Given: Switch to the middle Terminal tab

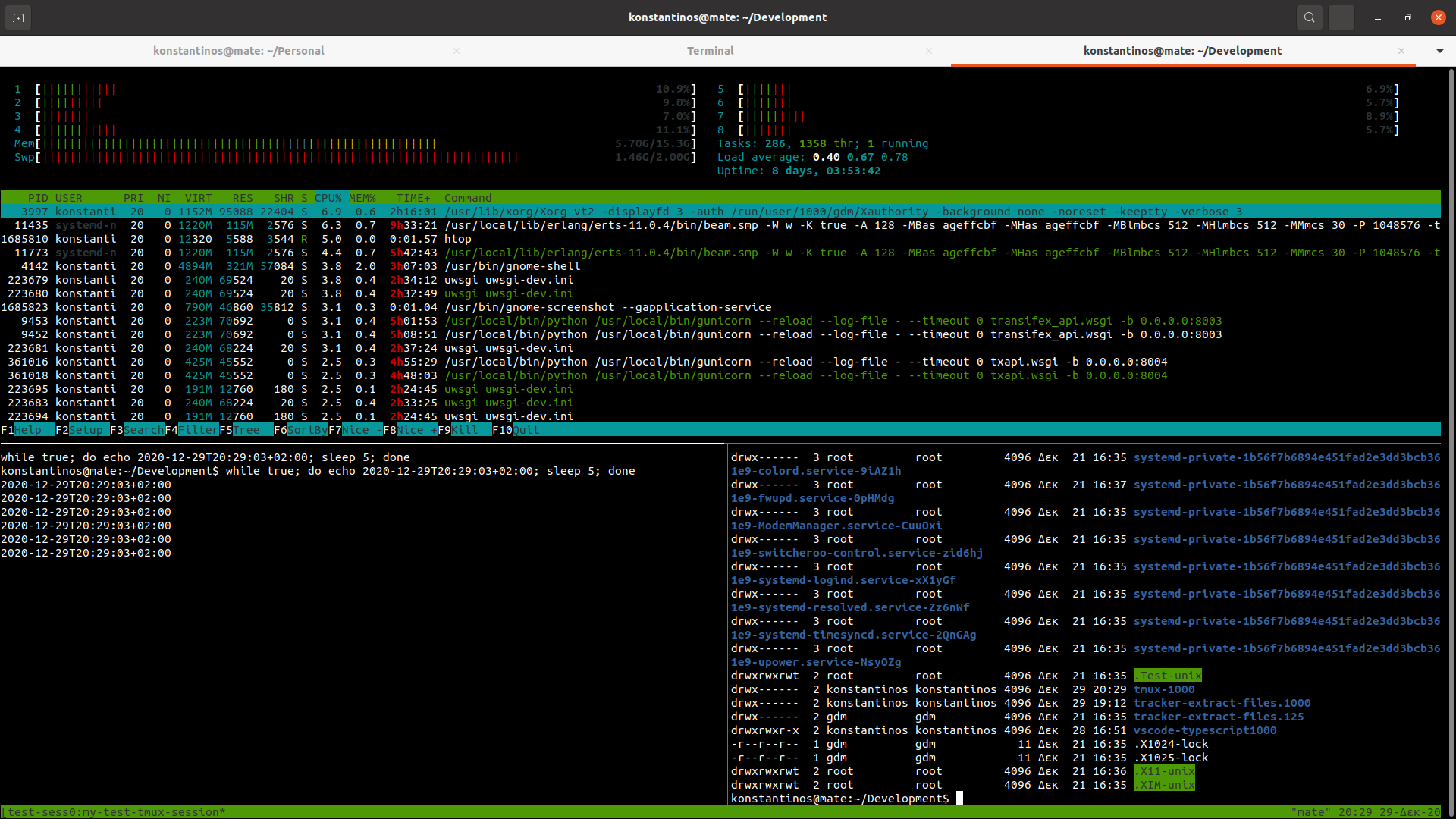Looking at the screenshot, I should [710, 51].
